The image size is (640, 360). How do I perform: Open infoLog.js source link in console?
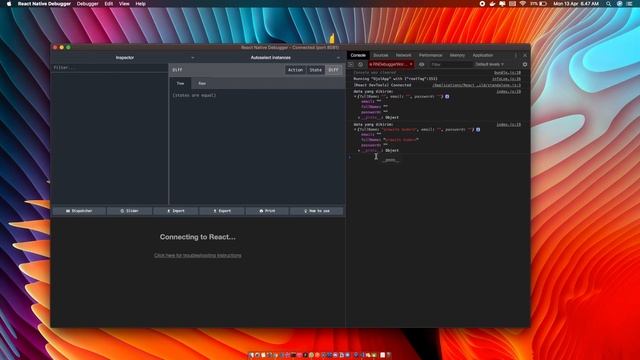pos(507,79)
